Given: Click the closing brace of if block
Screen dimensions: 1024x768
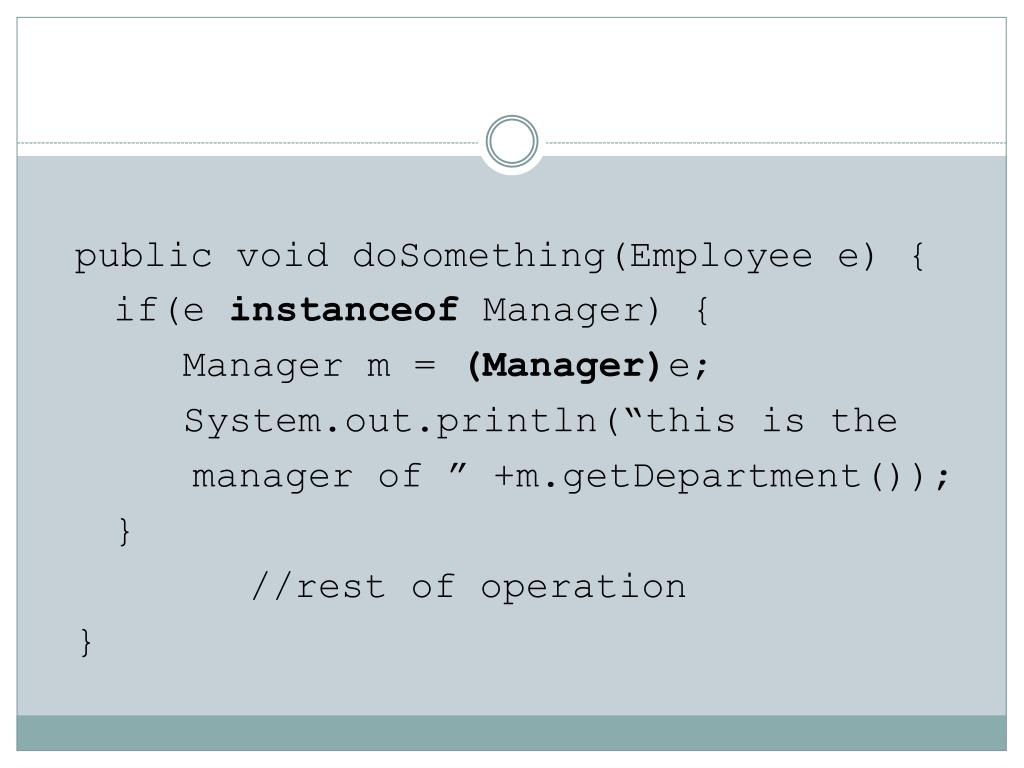Looking at the screenshot, I should tap(125, 531).
